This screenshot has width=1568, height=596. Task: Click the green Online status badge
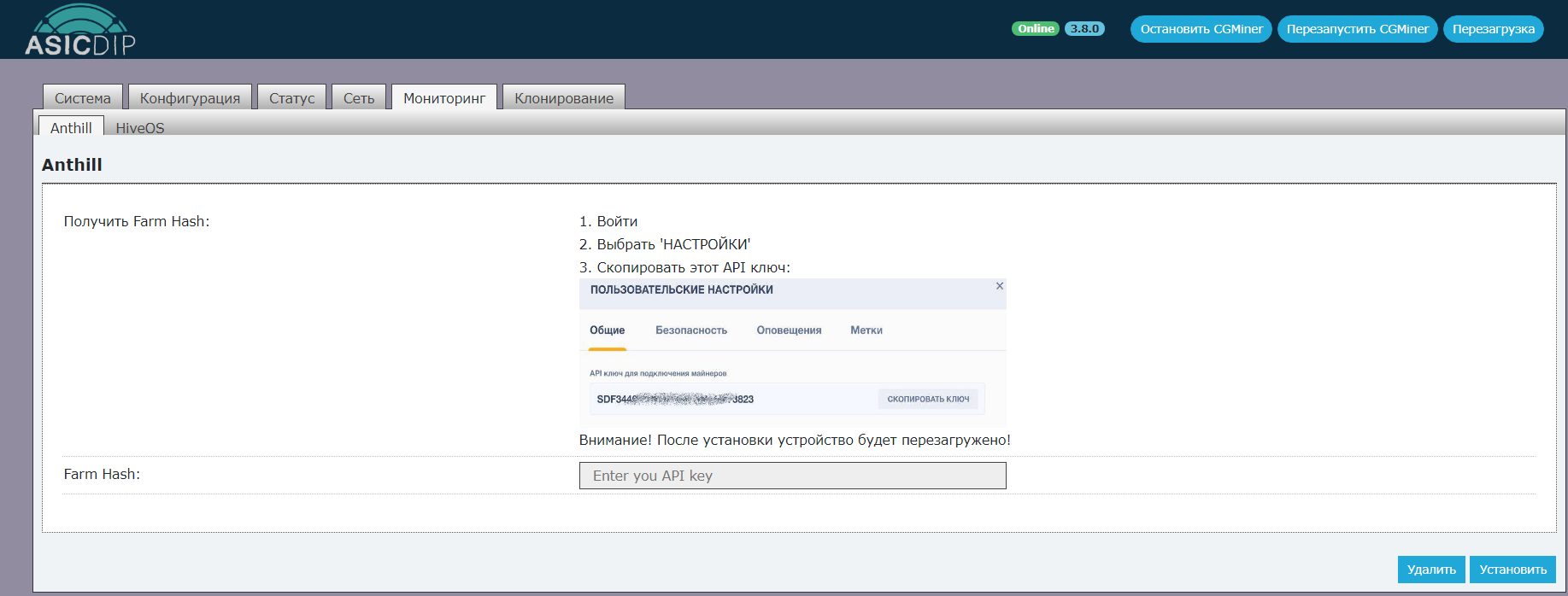tap(1036, 29)
